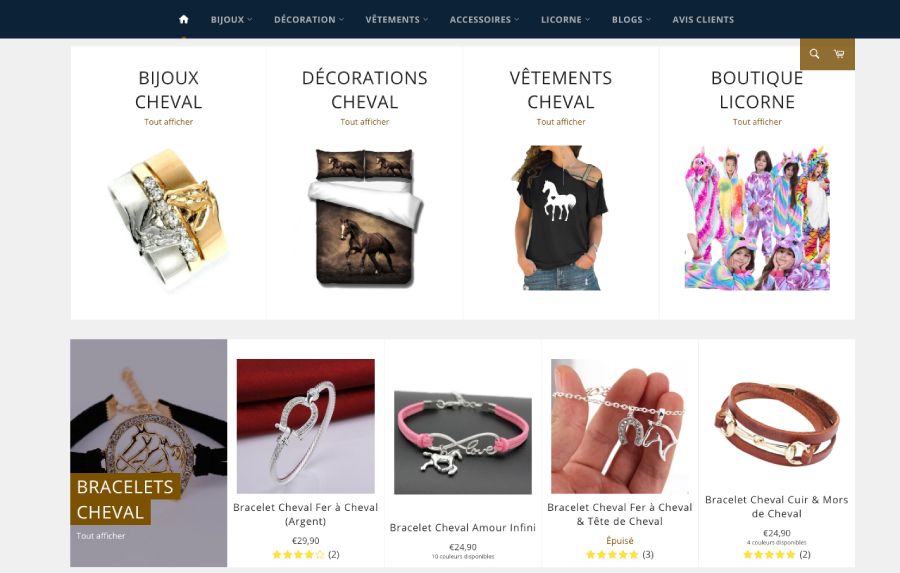
Task: Open the shopping cart icon
Action: click(839, 54)
